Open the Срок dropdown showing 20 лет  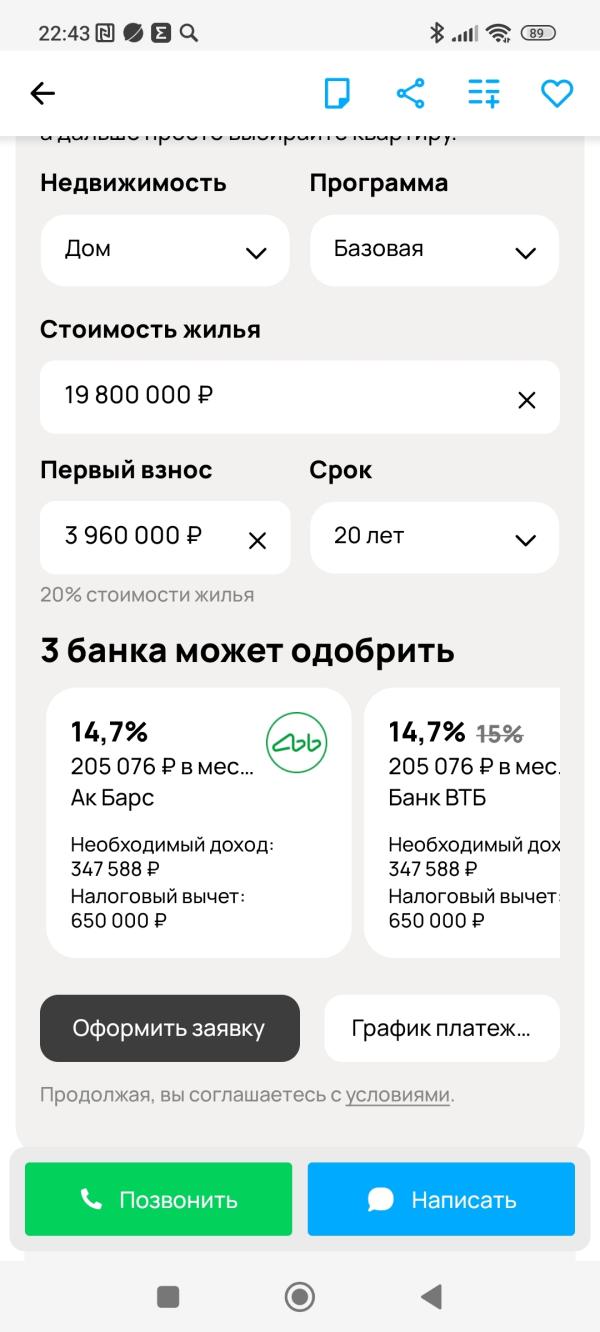[x=434, y=538]
